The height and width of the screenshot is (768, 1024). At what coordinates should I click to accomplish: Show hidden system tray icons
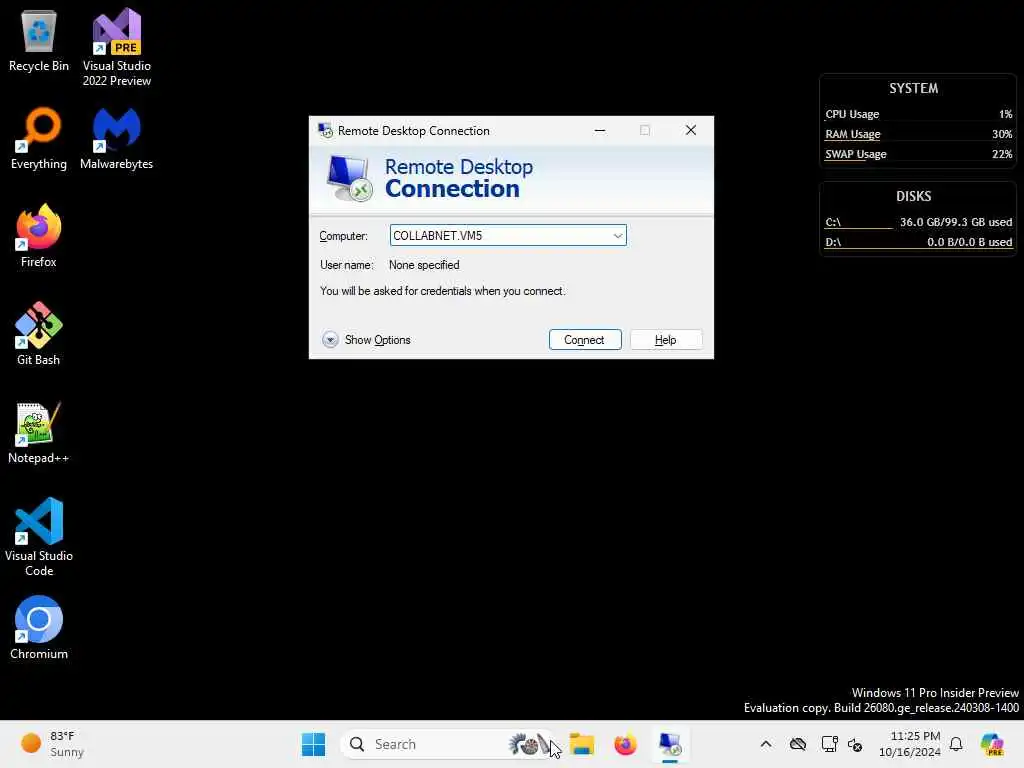click(x=766, y=744)
